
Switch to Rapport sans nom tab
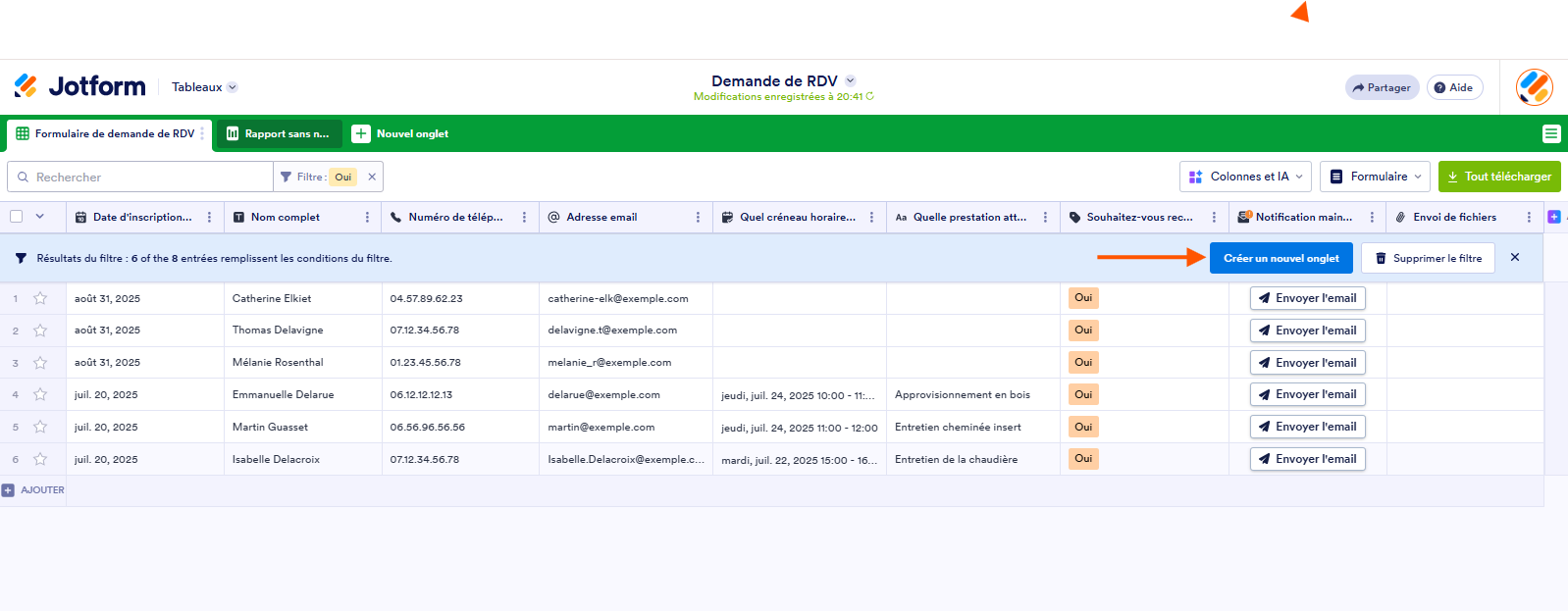(279, 134)
